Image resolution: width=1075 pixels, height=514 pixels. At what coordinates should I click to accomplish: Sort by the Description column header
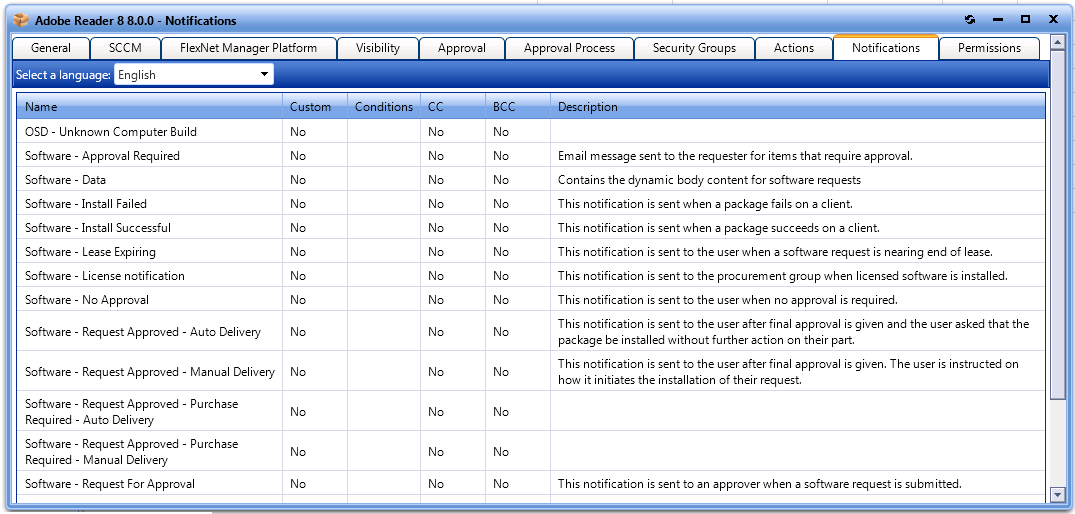[x=798, y=107]
